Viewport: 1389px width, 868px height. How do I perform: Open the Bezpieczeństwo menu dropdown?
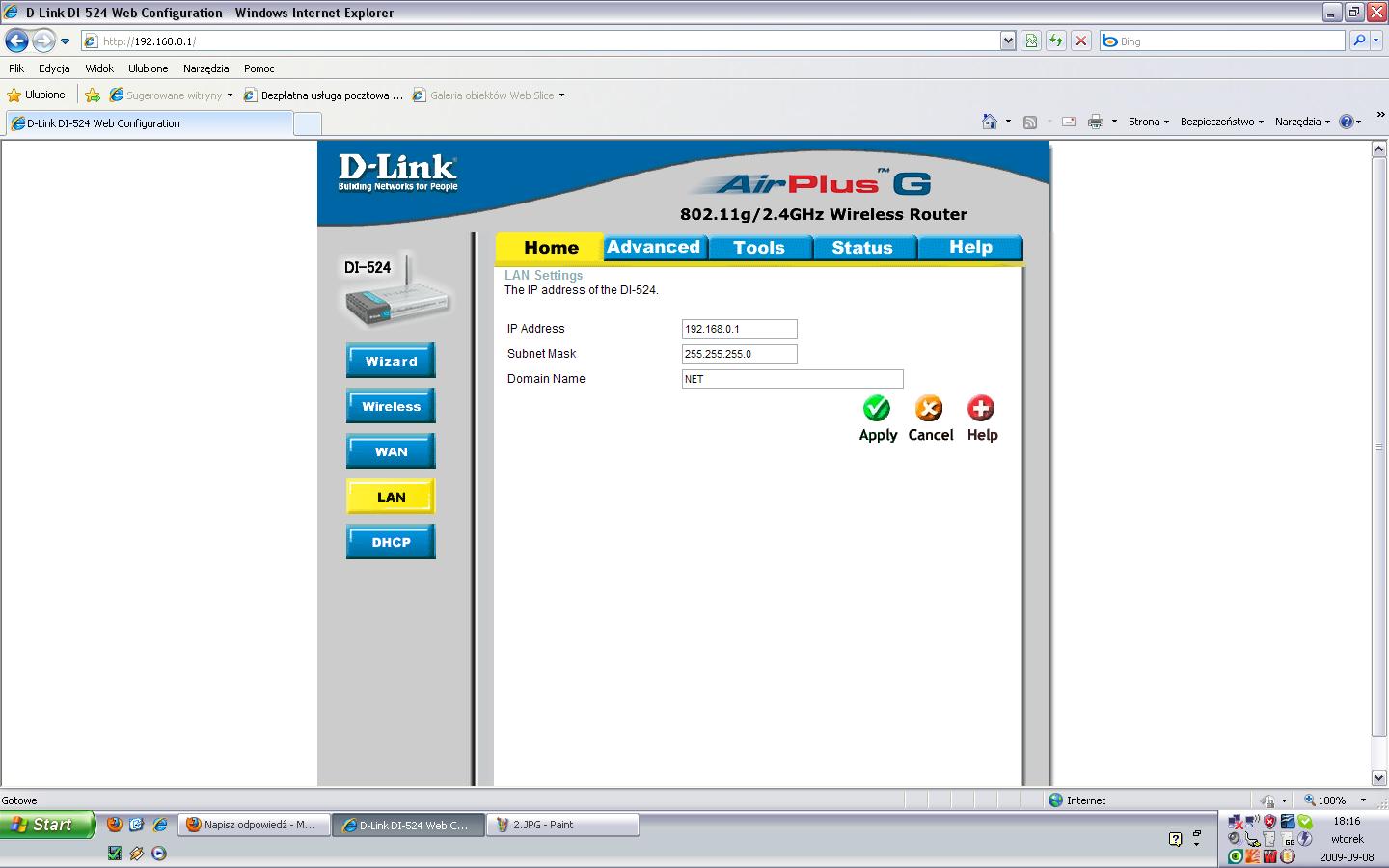(x=1222, y=122)
